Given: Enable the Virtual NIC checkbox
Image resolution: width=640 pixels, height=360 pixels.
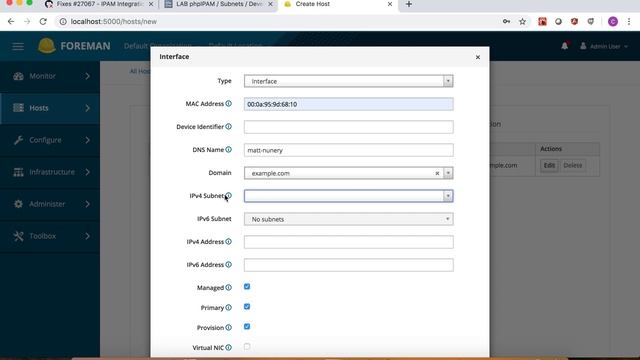Looking at the screenshot, I should (x=247, y=347).
